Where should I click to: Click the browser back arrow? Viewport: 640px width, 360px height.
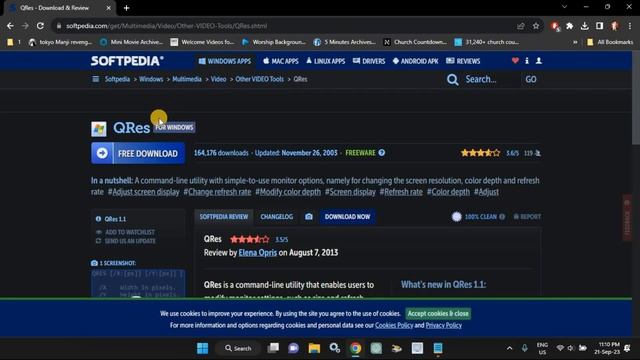(x=10, y=26)
